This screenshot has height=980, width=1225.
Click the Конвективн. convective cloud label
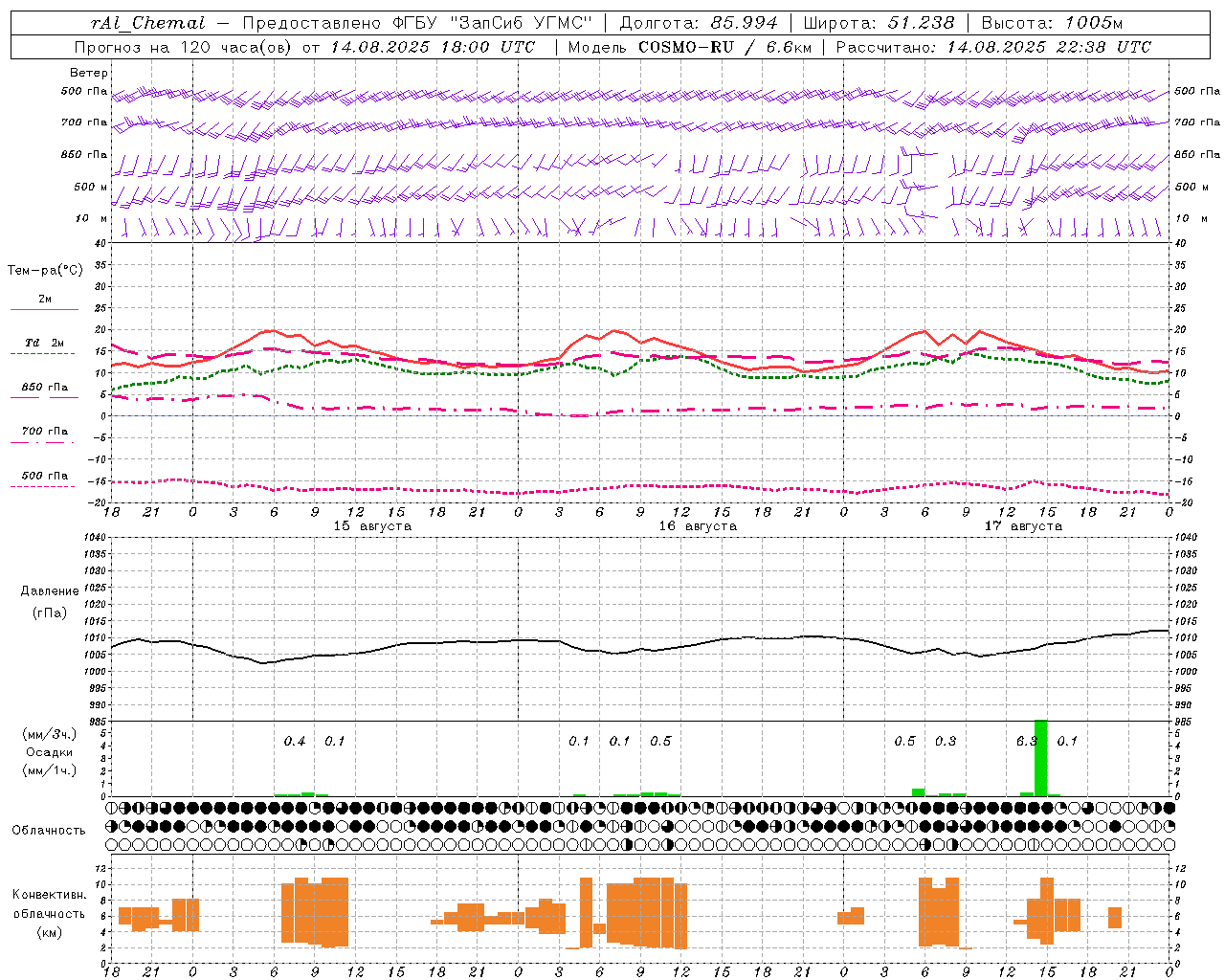tap(50, 895)
